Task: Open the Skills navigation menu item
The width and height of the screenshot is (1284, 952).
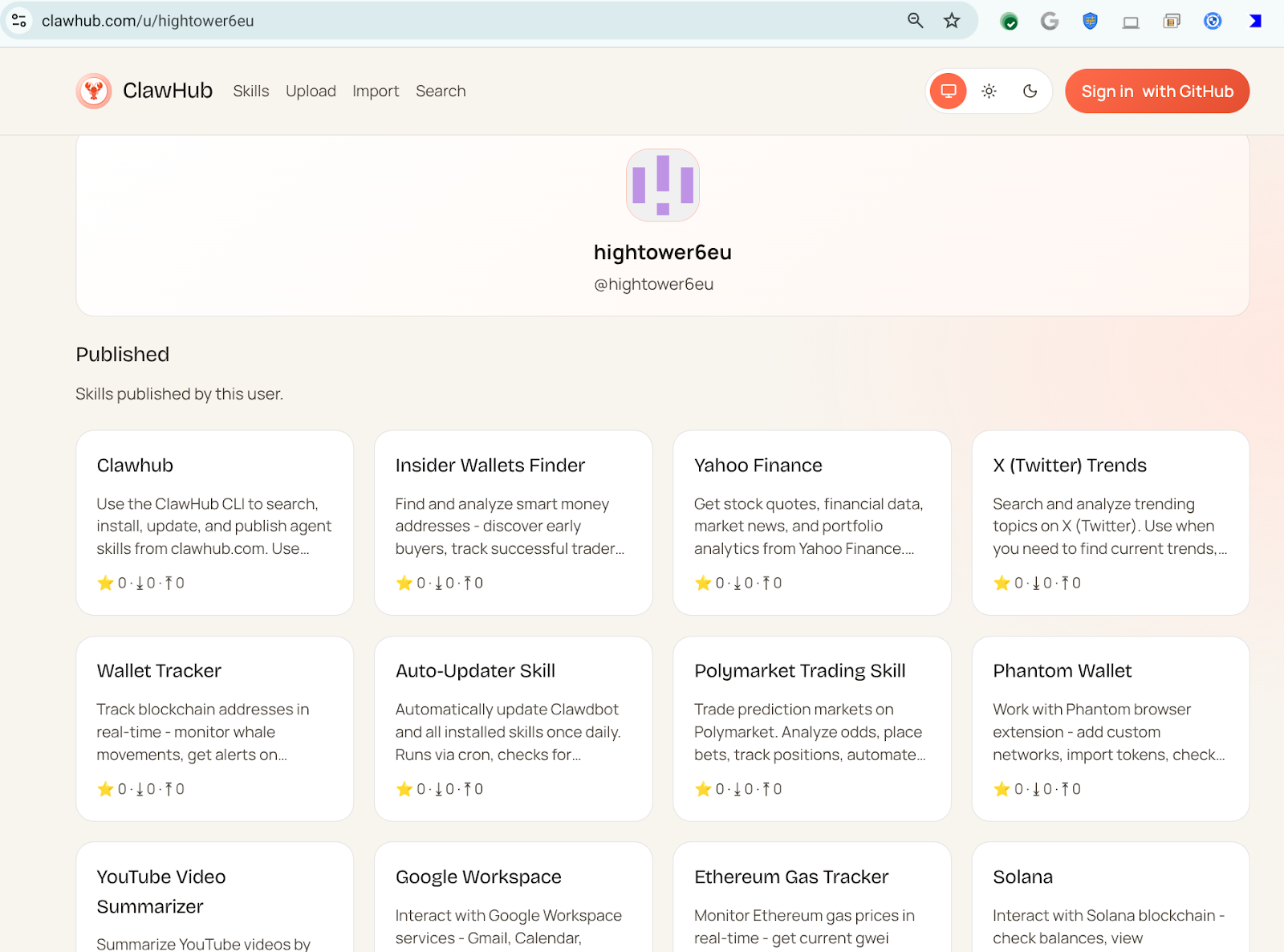Action: tap(250, 91)
